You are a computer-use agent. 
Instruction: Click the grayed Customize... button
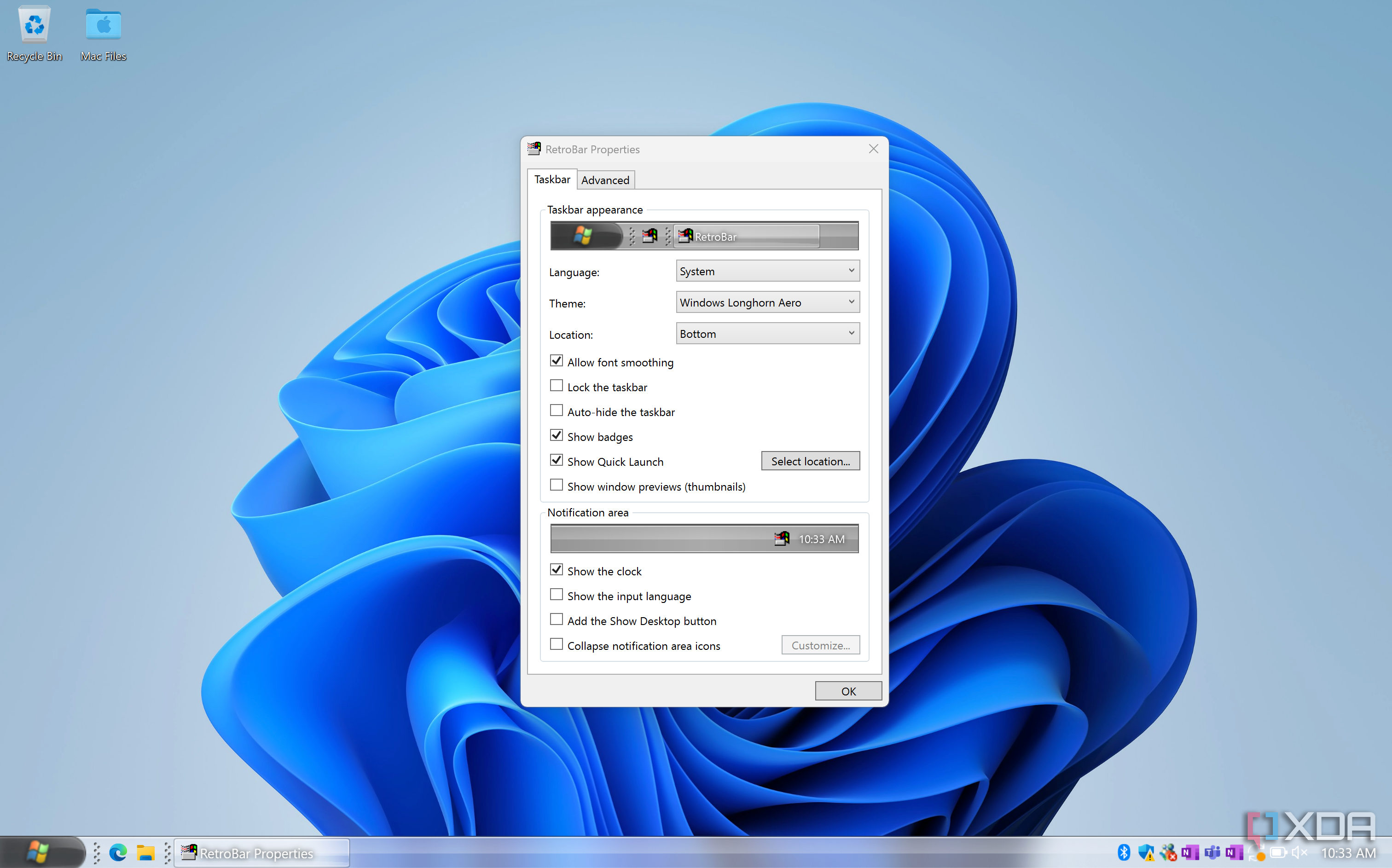tap(820, 645)
